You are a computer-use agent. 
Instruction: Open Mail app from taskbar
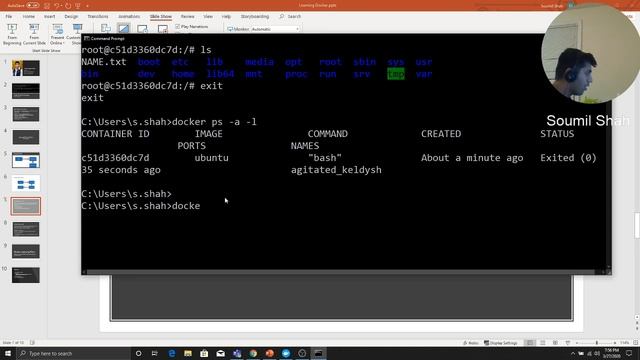220,353
